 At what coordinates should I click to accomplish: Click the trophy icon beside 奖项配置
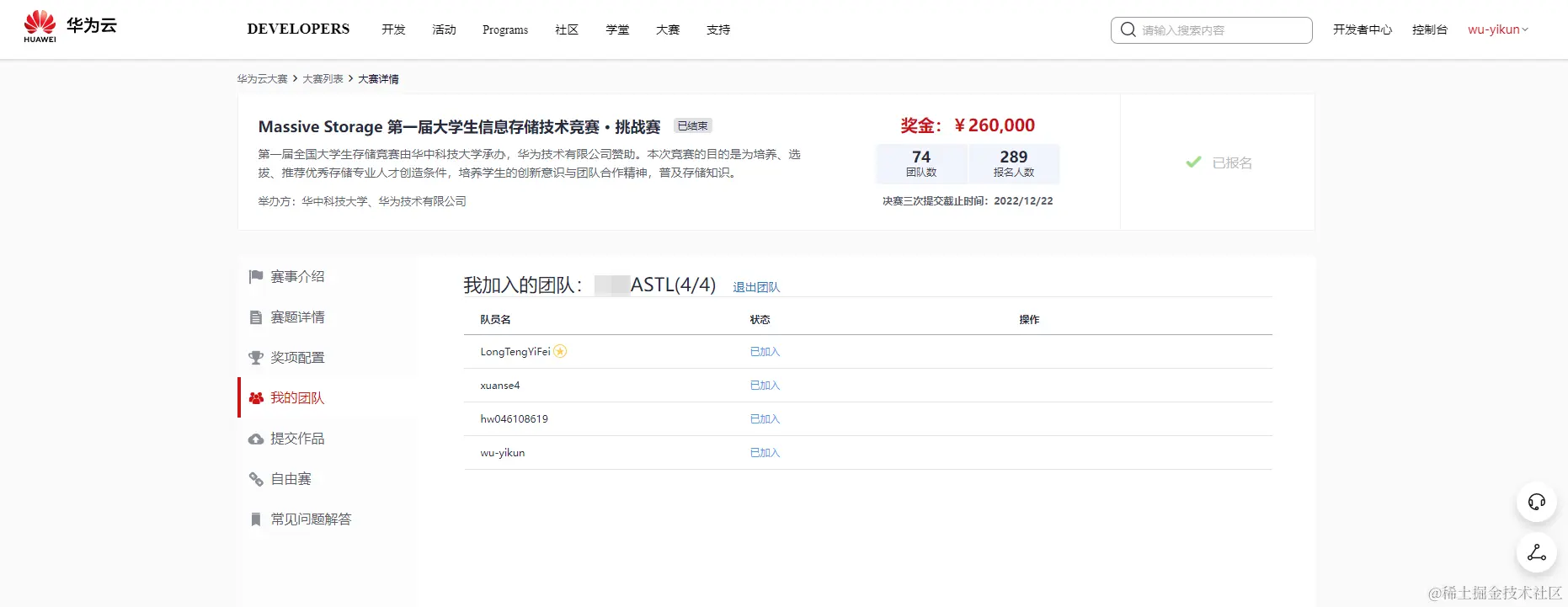[x=256, y=358]
